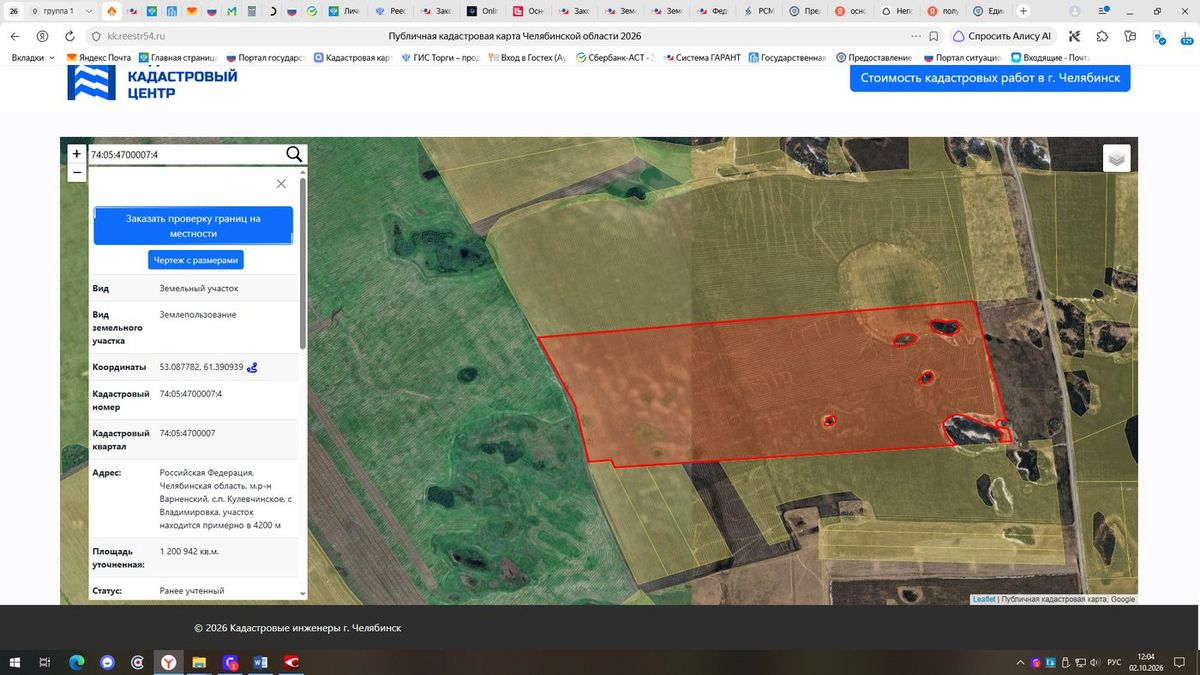Open coordinates route icon next to 53.087782
The height and width of the screenshot is (675, 1200).
(x=253, y=367)
